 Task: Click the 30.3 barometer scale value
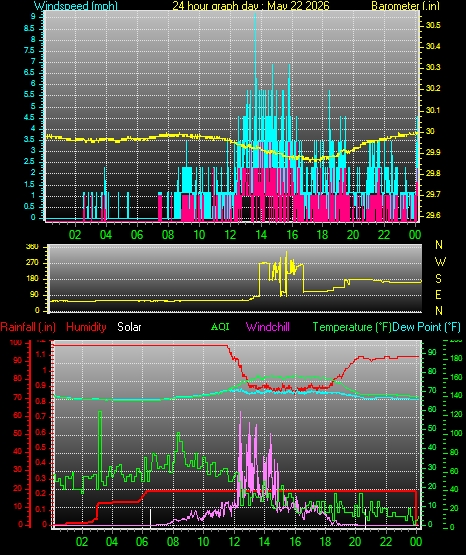(433, 67)
